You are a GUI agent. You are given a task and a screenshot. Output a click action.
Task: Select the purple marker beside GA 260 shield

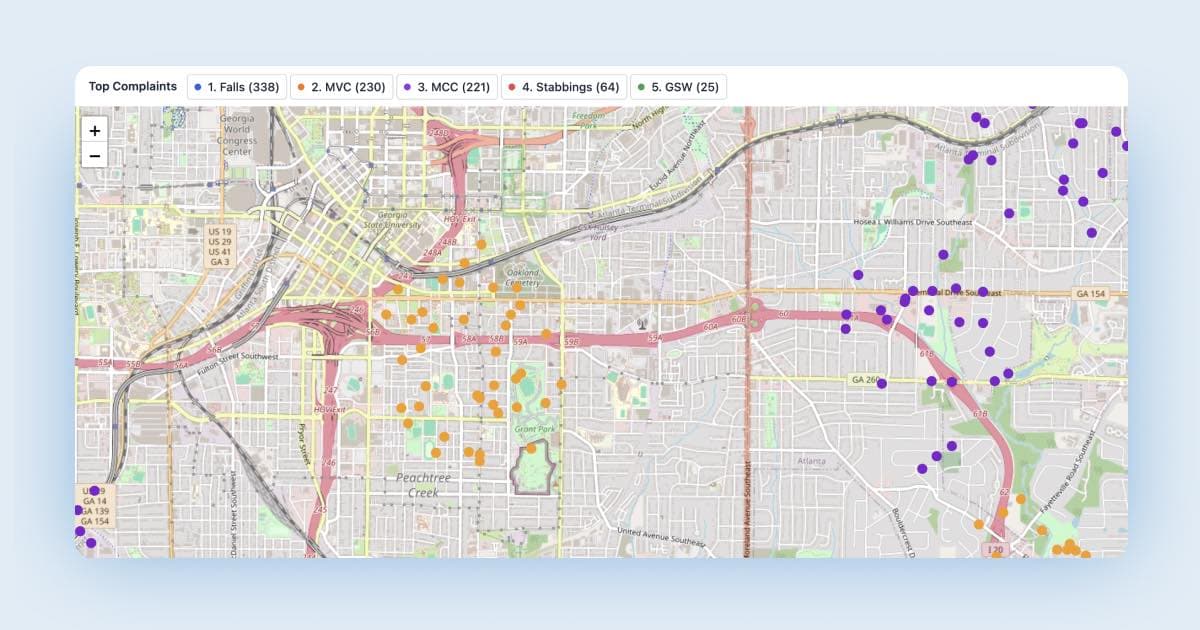click(x=882, y=384)
